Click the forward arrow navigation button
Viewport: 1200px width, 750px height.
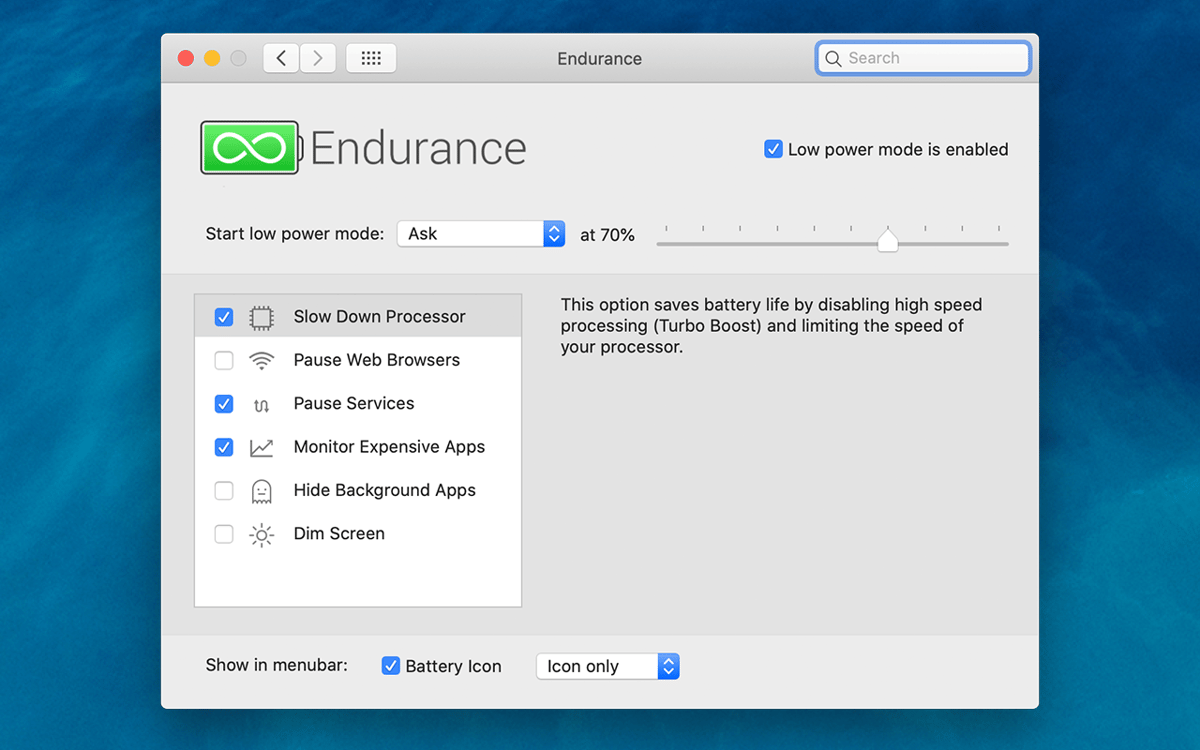[x=318, y=58]
